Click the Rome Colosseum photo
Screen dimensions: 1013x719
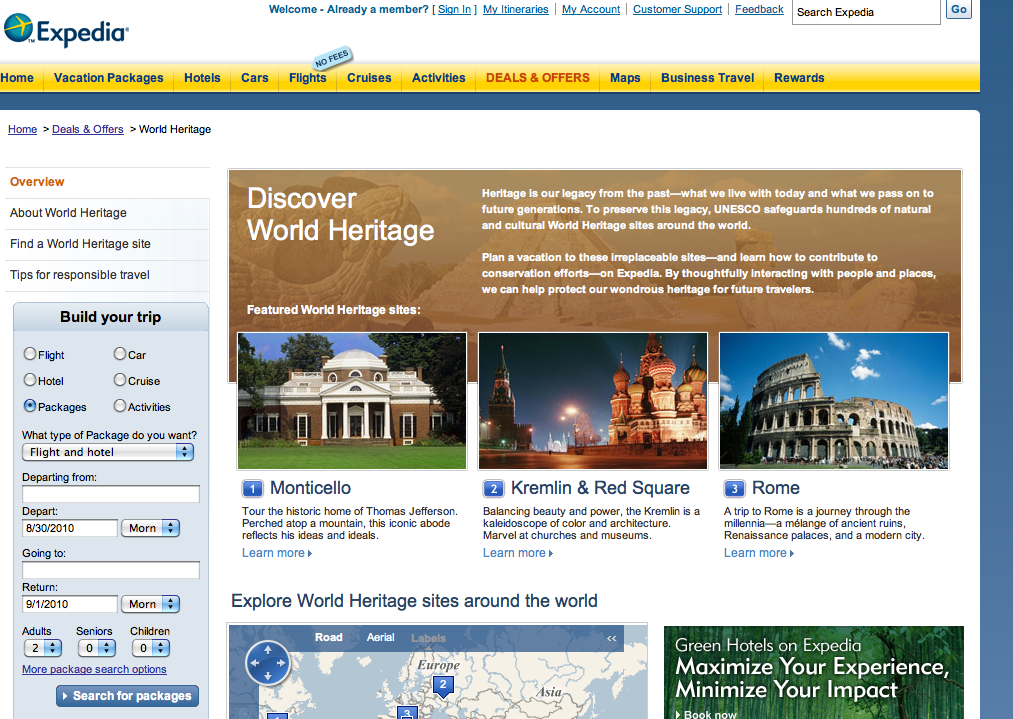[834, 401]
